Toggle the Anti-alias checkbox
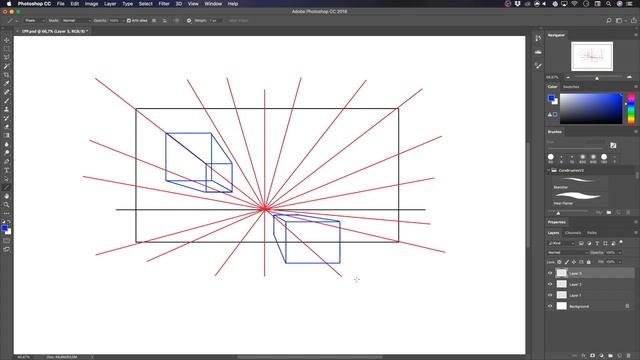Viewport: 640px width, 360px height. [129, 20]
